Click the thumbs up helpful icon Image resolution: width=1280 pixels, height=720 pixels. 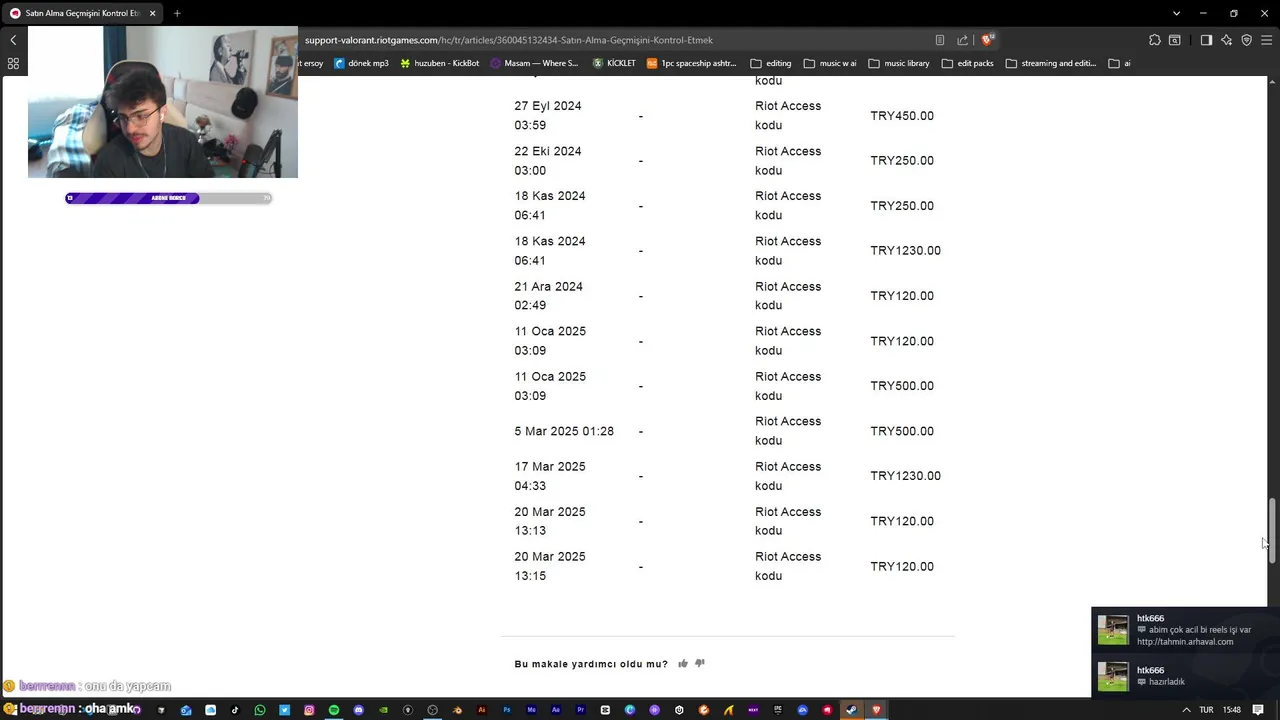(683, 663)
